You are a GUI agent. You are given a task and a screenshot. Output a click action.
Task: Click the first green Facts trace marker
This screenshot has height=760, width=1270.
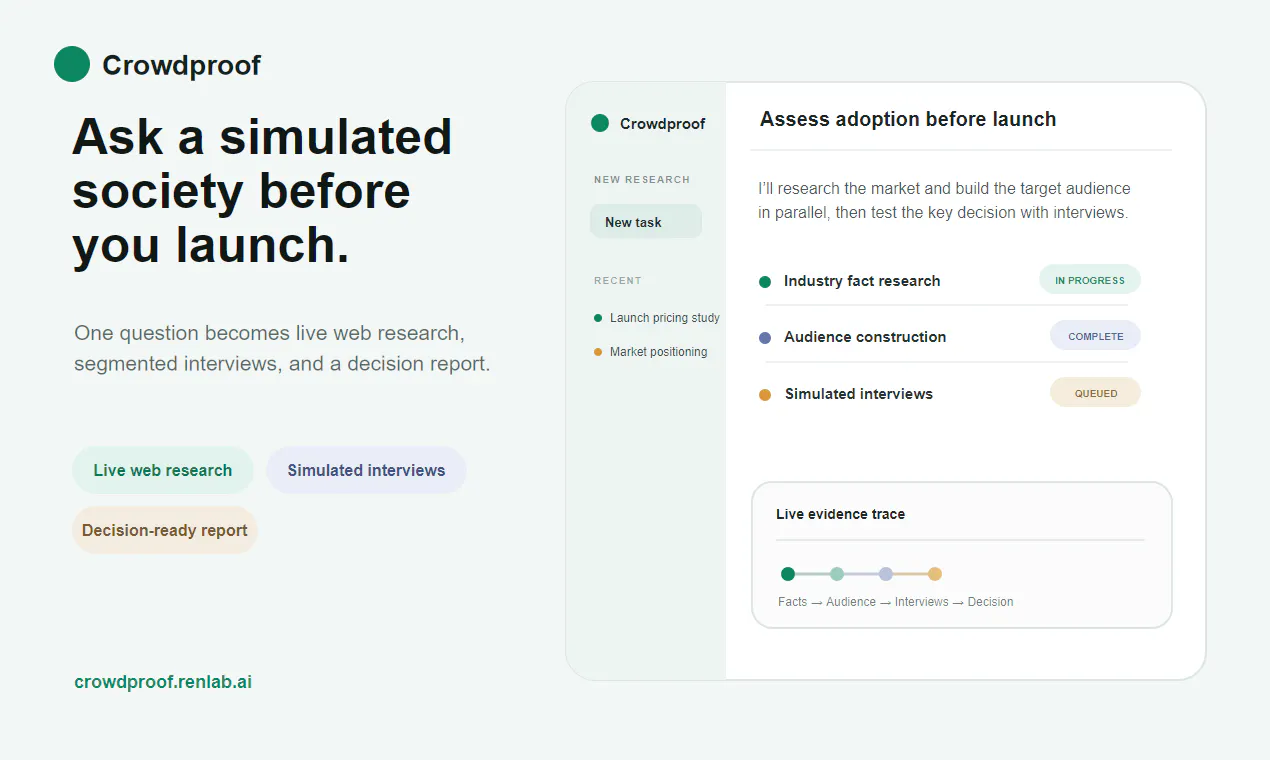click(x=788, y=574)
